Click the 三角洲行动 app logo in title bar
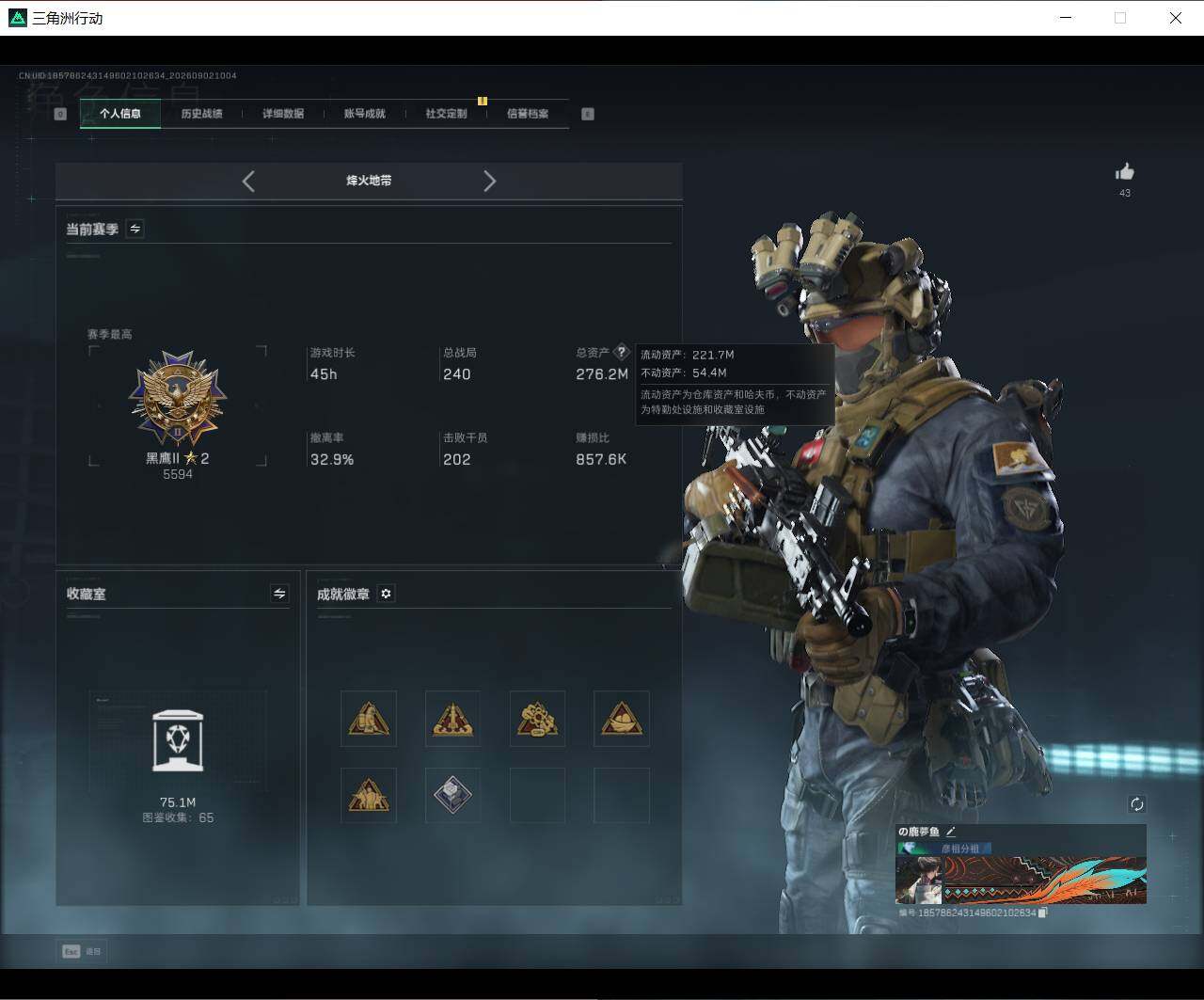Screen dimensions: 1204x1000 tap(18, 18)
